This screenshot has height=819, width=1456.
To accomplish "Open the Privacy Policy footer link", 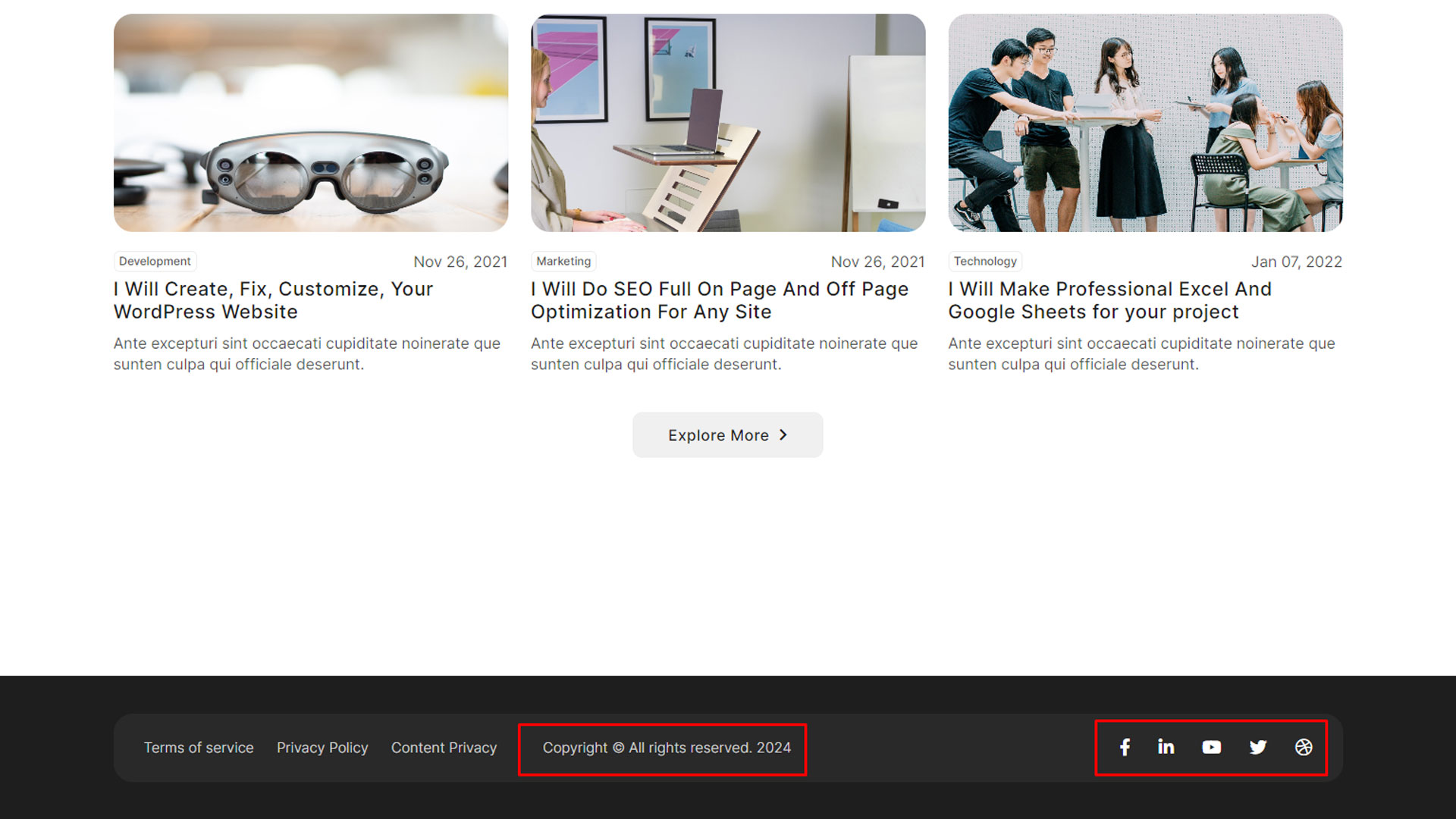I will [x=322, y=748].
